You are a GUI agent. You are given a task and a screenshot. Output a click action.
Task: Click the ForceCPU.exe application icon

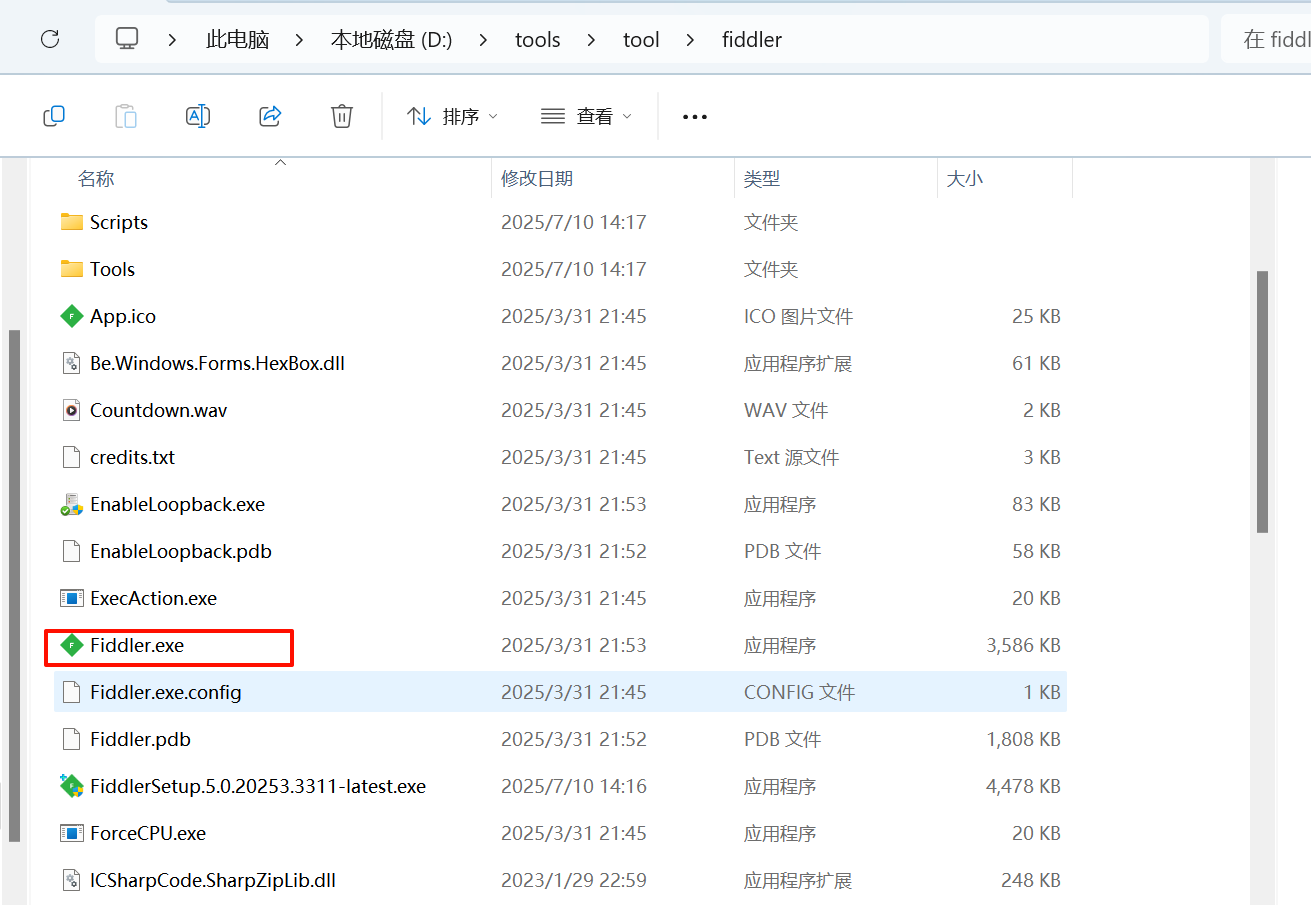71,833
